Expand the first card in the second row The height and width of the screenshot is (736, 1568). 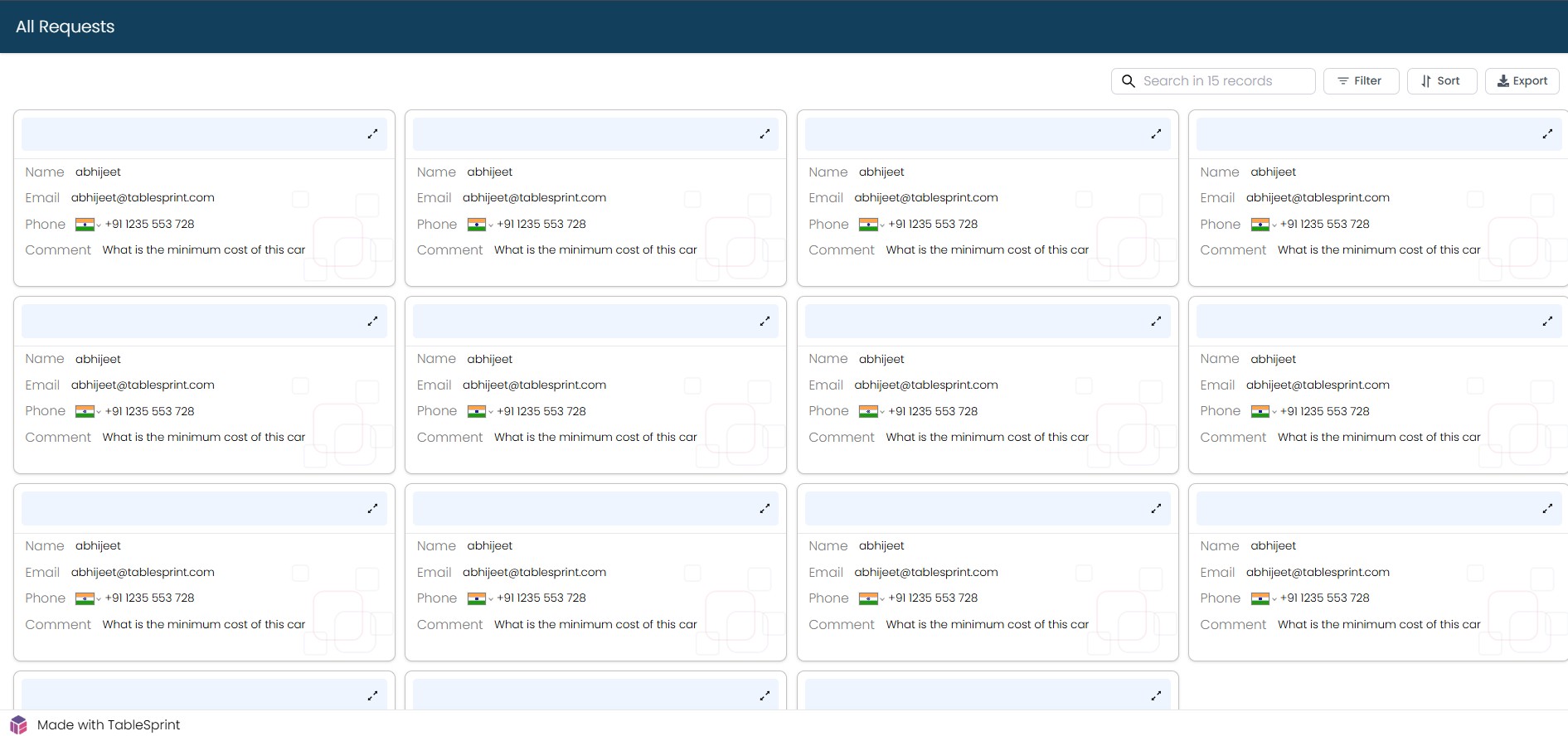[372, 321]
